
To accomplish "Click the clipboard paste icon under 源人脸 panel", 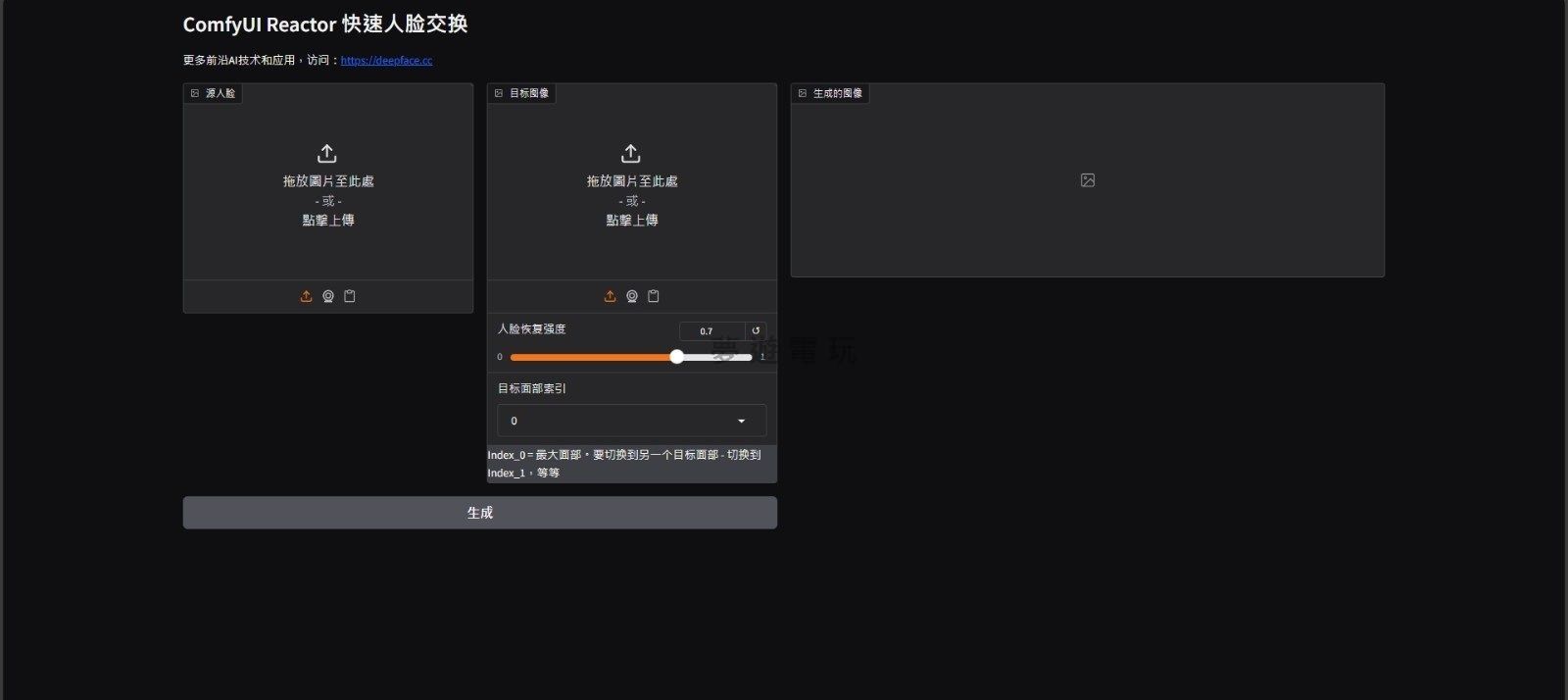I will 350,296.
